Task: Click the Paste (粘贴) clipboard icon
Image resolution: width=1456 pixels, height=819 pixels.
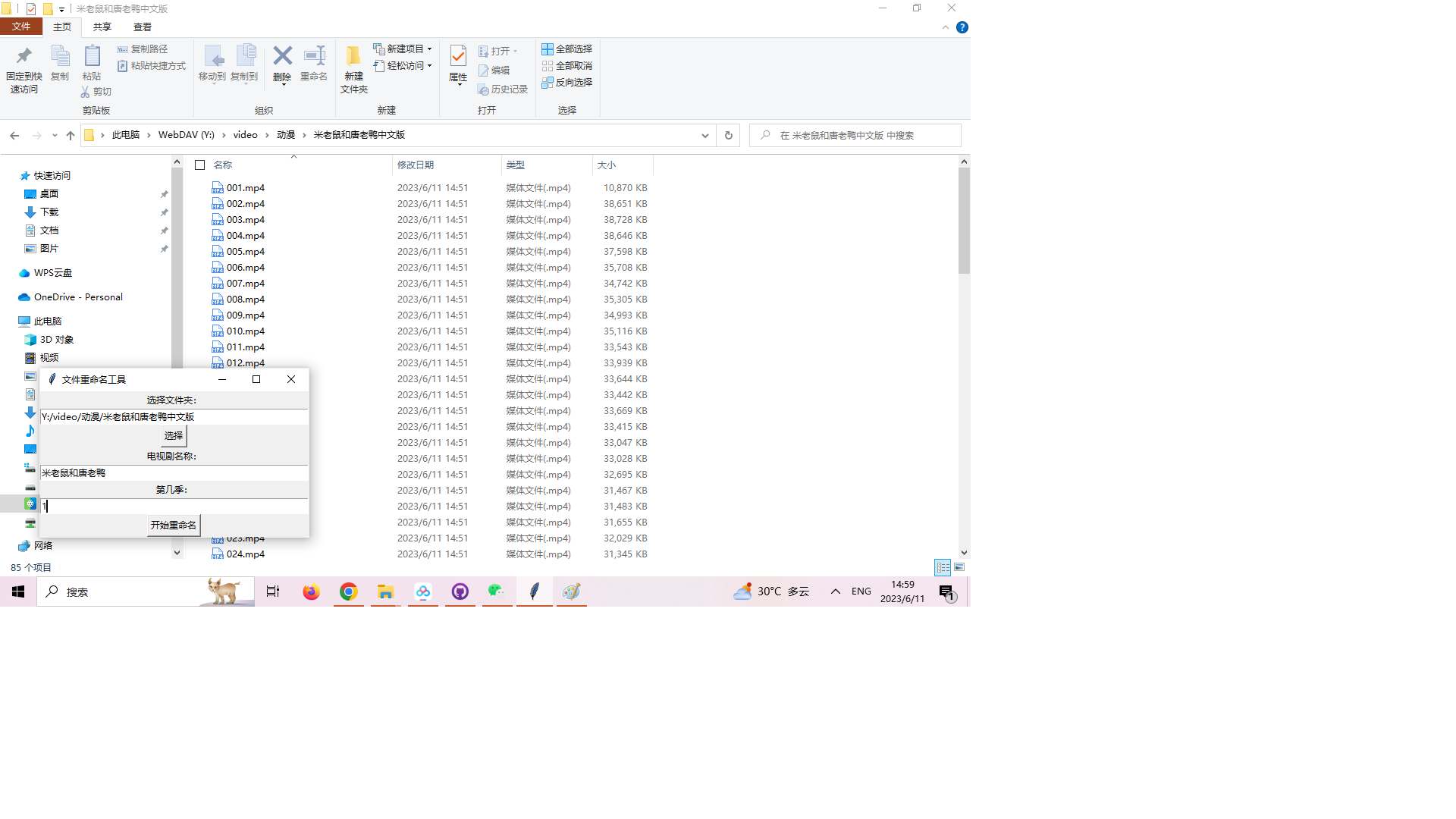Action: pyautogui.click(x=92, y=57)
